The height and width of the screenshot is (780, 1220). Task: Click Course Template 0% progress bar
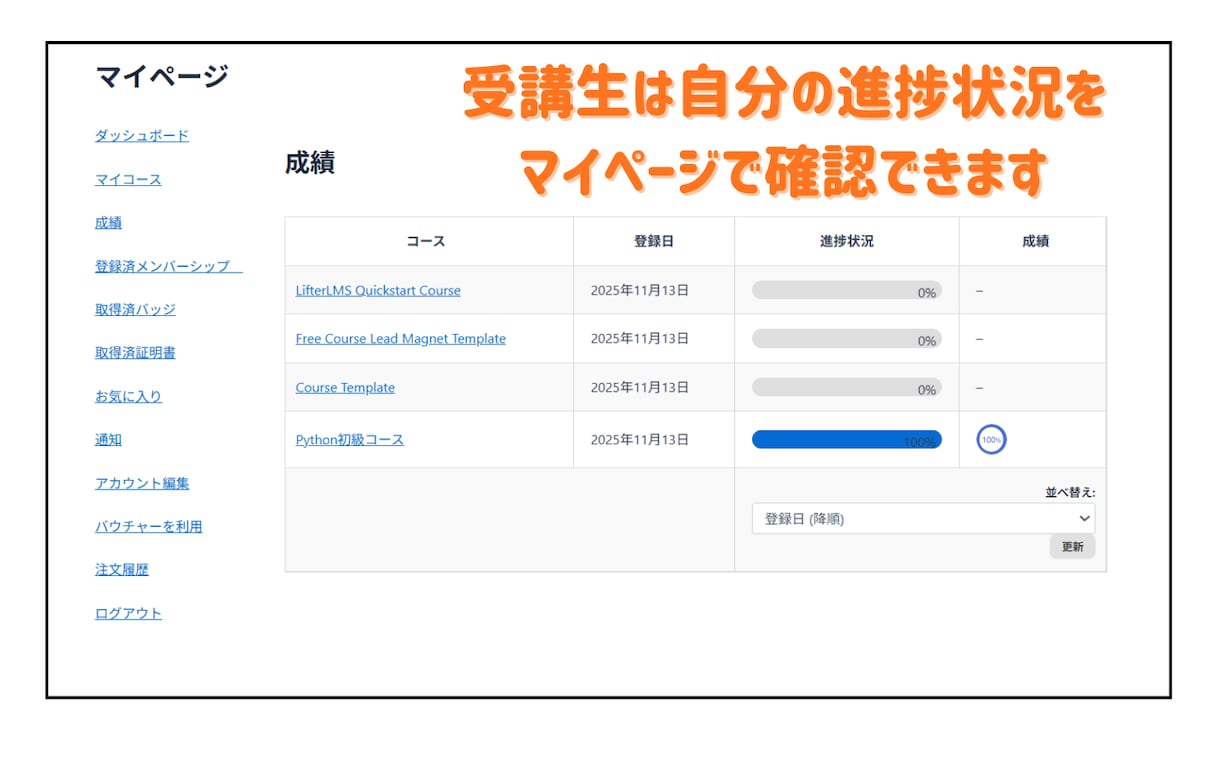pos(847,388)
